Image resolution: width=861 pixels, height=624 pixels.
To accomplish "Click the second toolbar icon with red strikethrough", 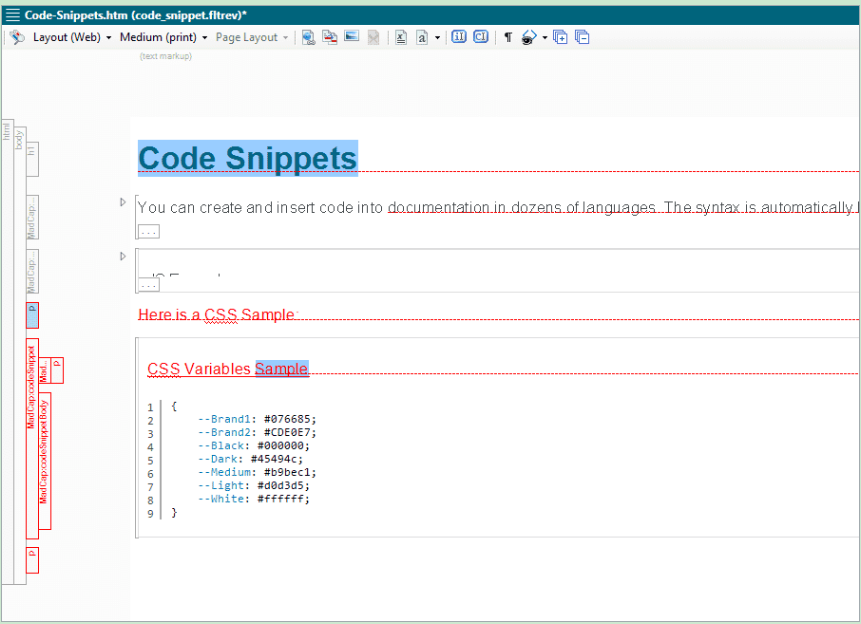I will (330, 37).
